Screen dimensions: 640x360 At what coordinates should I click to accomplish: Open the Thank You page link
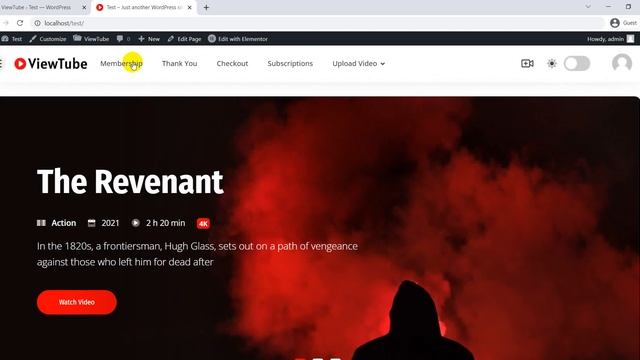coord(179,63)
